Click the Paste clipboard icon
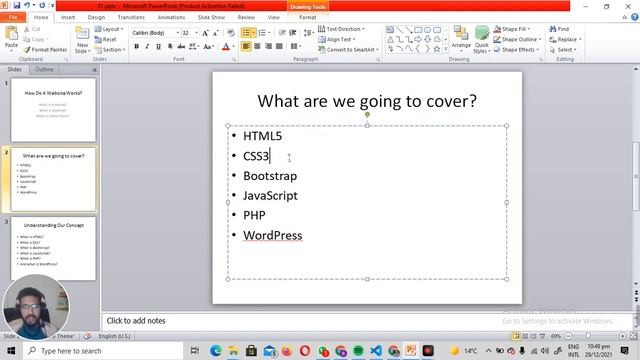640x360 pixels. [11, 34]
